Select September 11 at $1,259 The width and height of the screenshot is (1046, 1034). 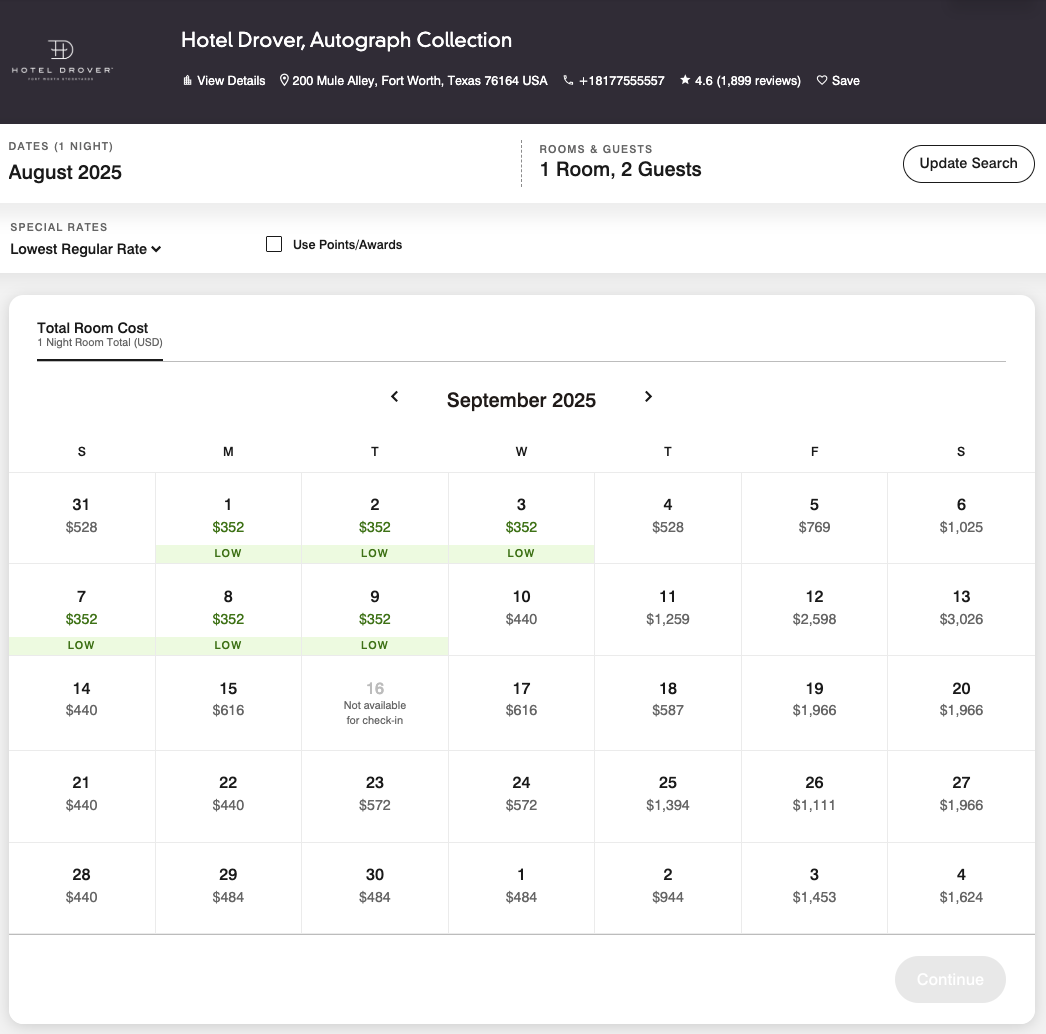click(668, 610)
